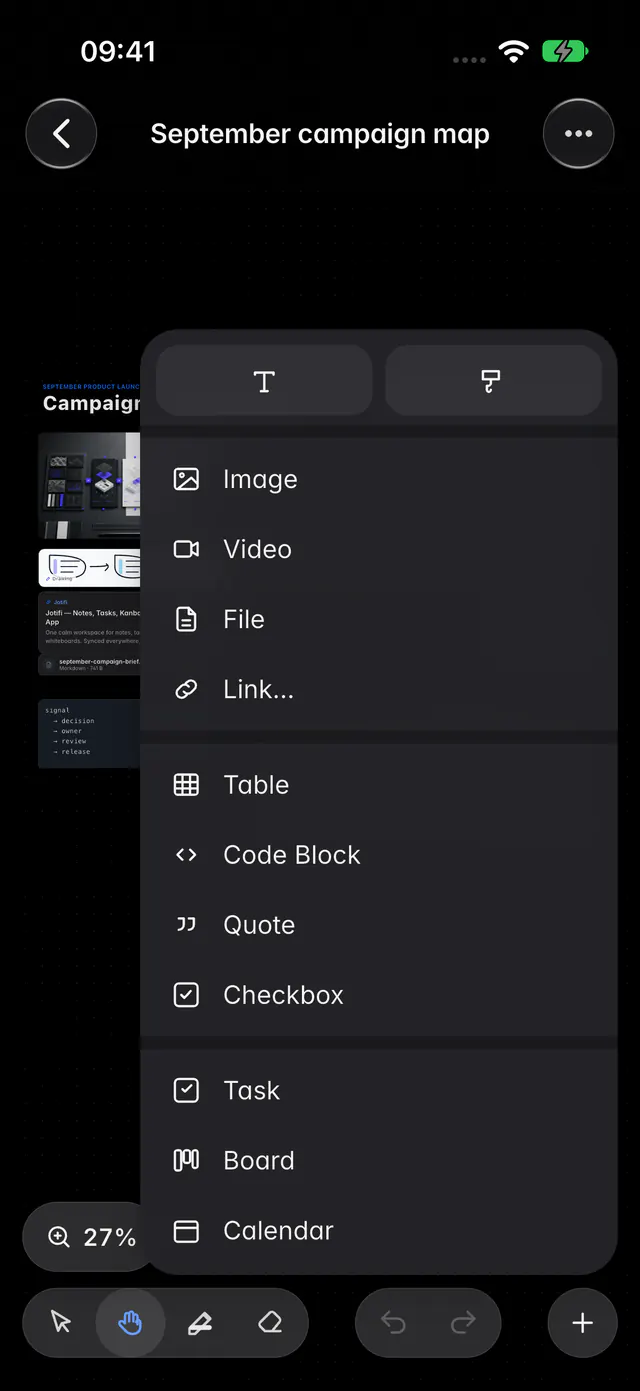Add a Task from the menu

pyautogui.click(x=378, y=1090)
